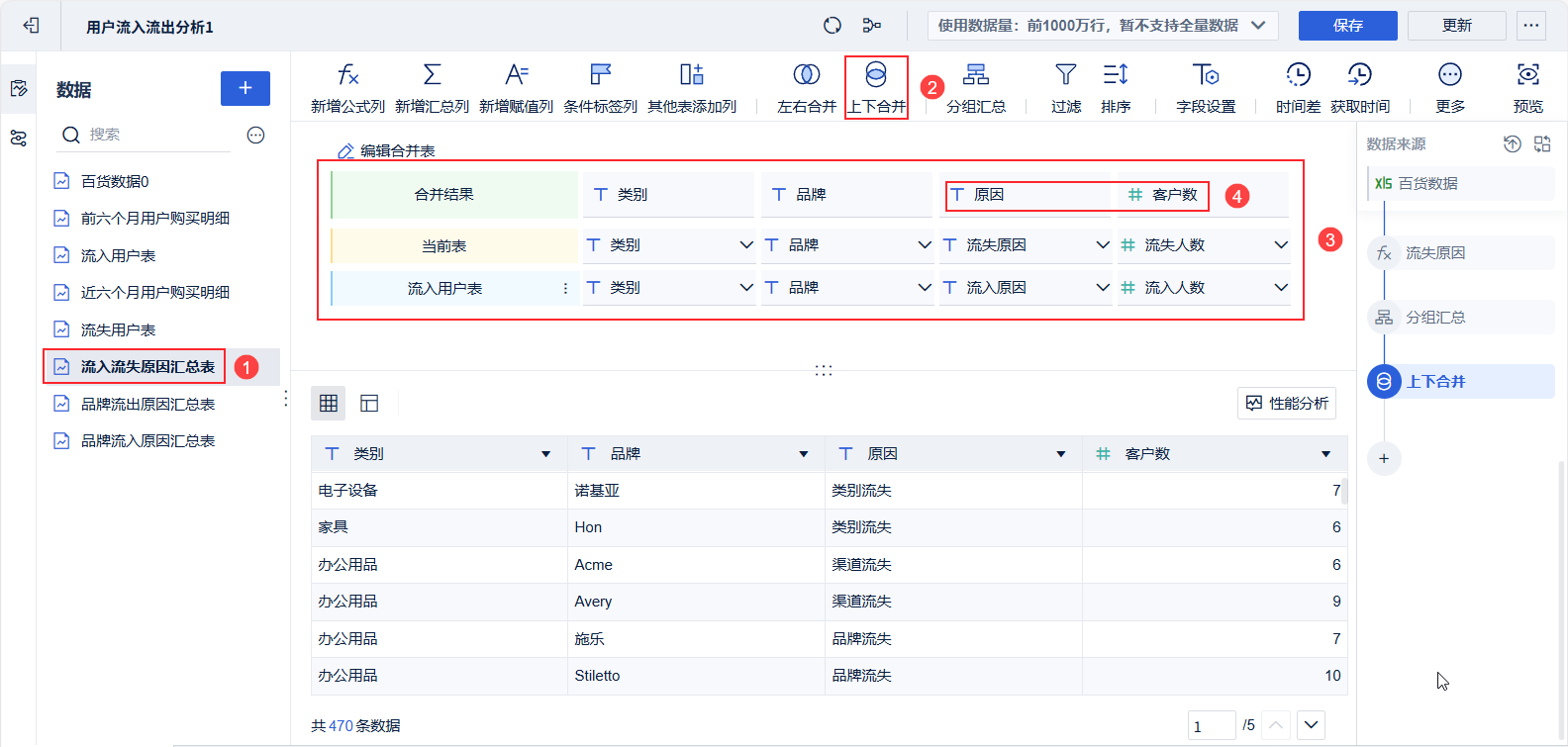This screenshot has width=1568, height=747.
Task: Switch to the grid table view
Action: pyautogui.click(x=329, y=403)
